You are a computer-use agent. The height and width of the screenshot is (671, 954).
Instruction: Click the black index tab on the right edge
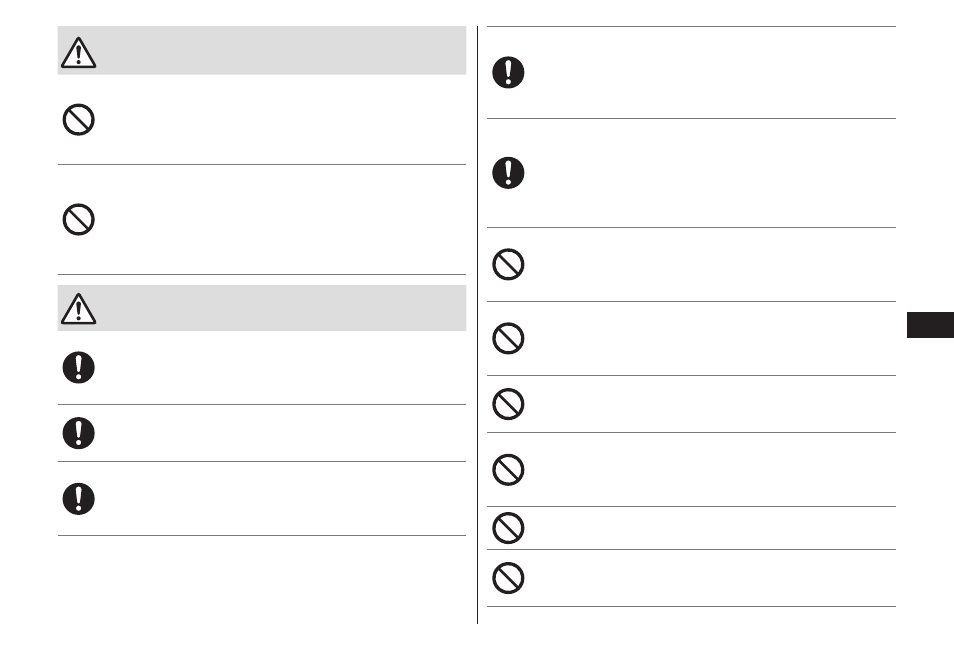pos(930,325)
